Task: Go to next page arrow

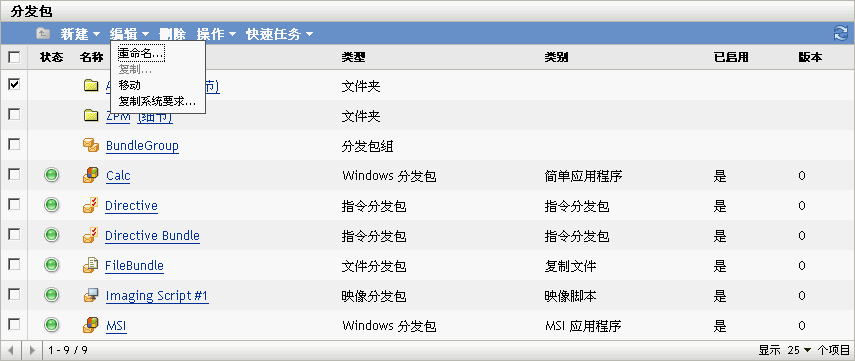Action: (32, 350)
